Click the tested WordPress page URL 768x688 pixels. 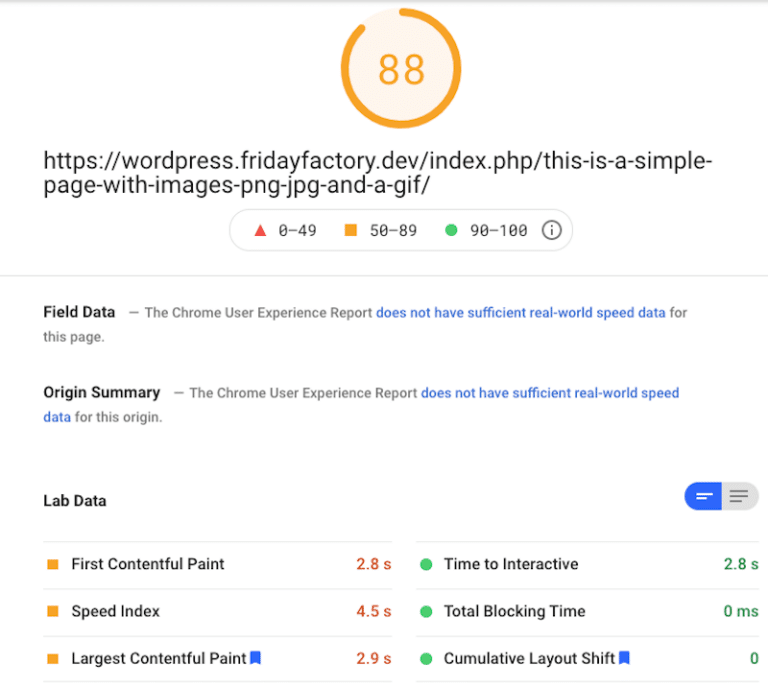(377, 174)
